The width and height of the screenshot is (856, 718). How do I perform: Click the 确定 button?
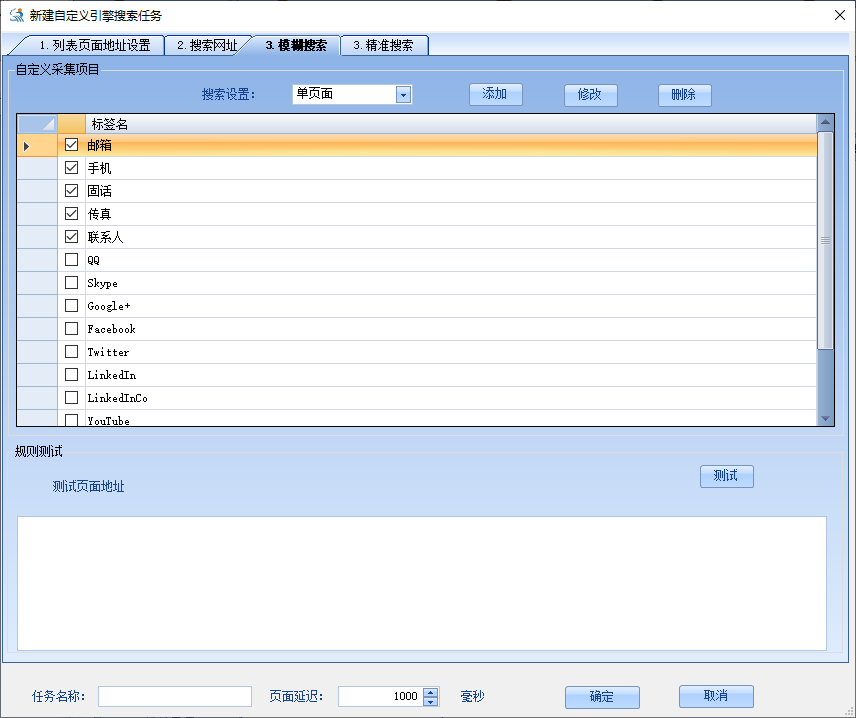coord(602,697)
